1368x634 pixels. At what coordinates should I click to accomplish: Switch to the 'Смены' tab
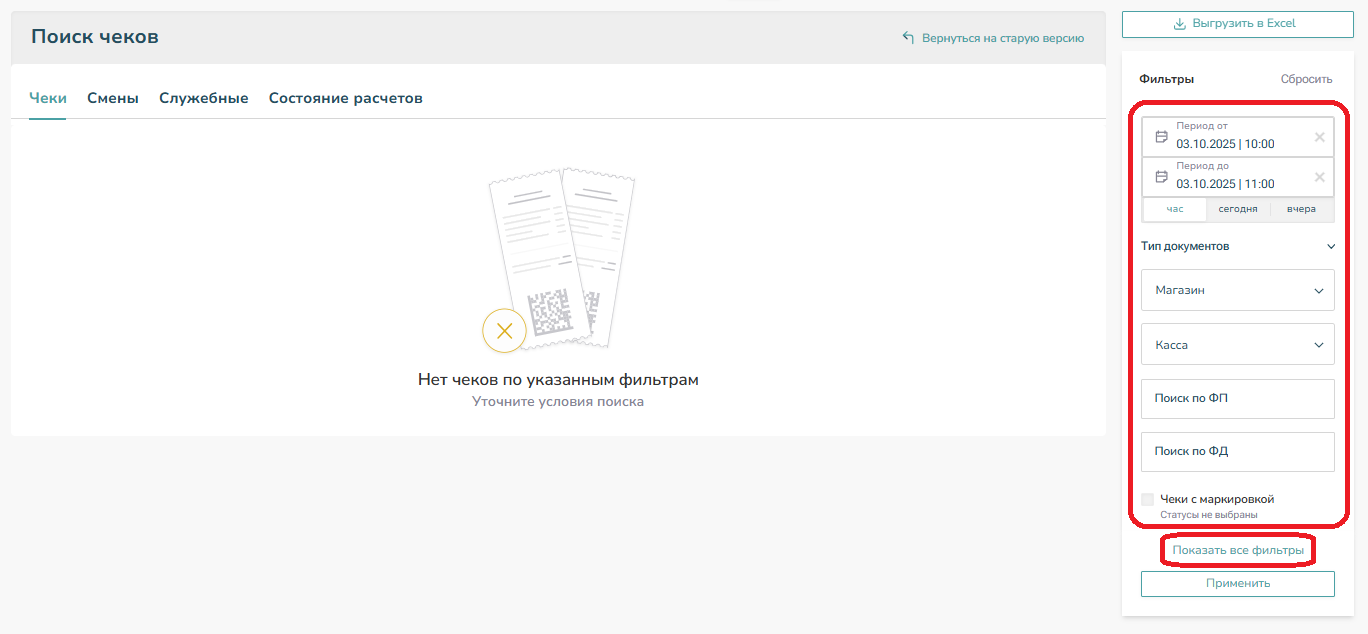112,98
